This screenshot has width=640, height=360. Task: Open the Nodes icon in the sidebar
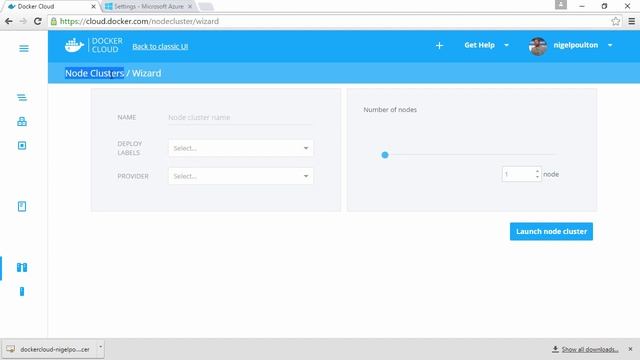(22, 291)
